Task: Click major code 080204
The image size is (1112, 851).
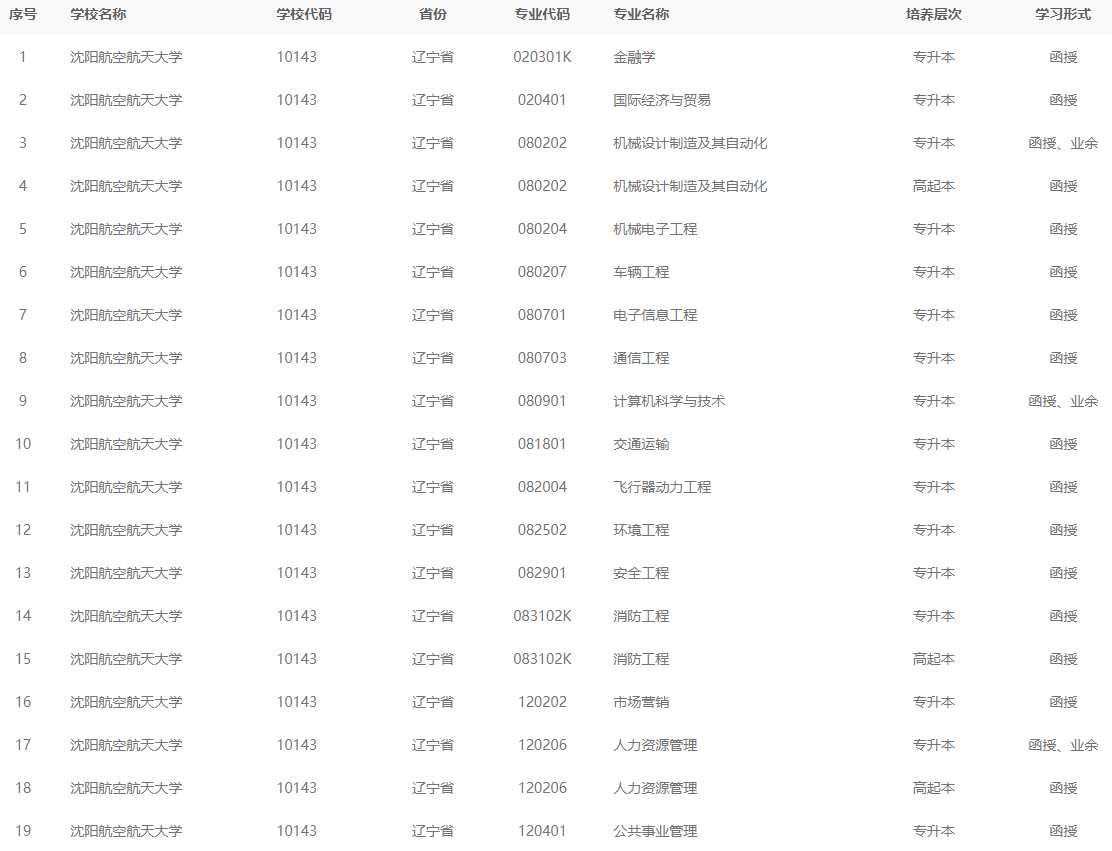Action: tap(542, 229)
